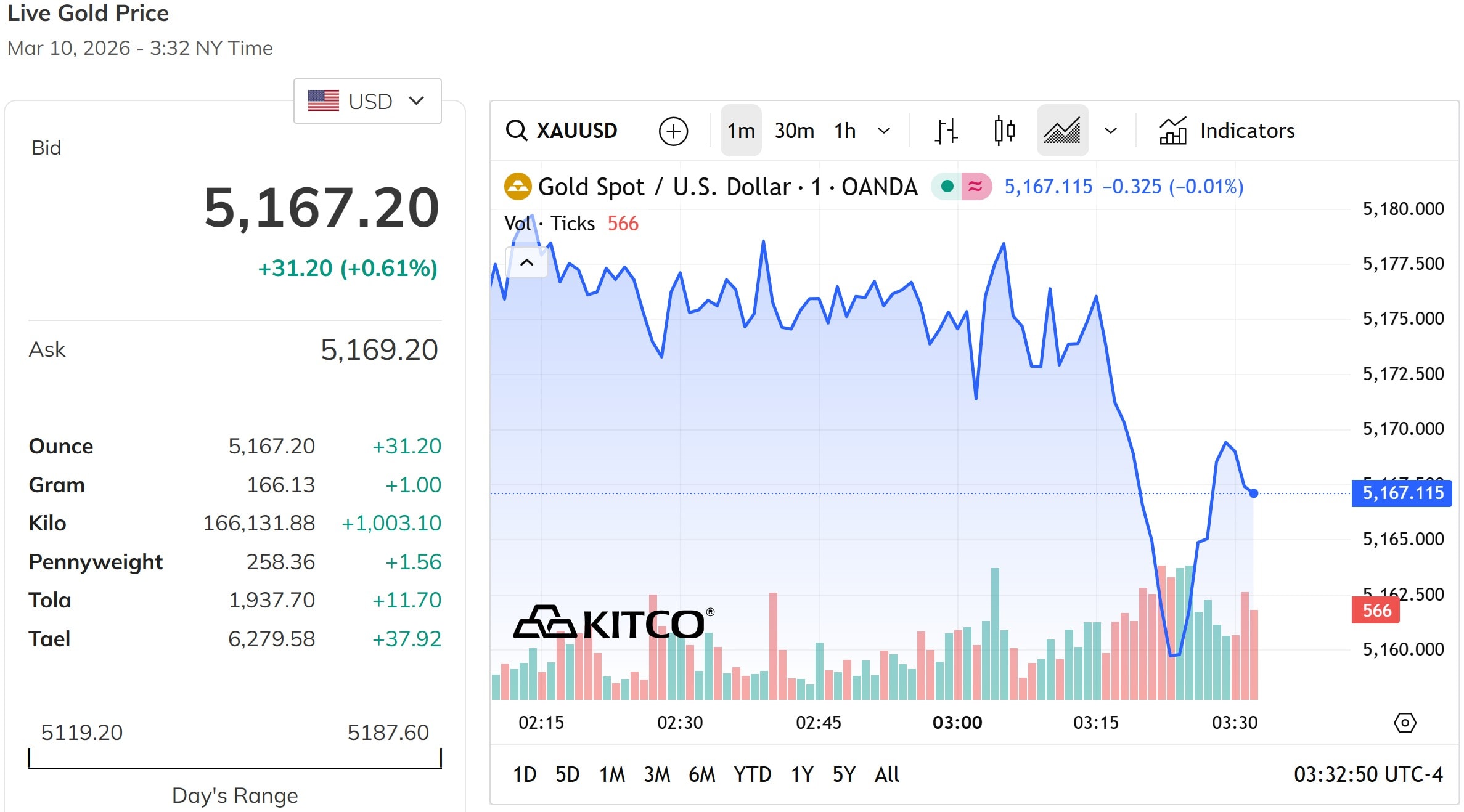The width and height of the screenshot is (1464, 812).
Task: Select the candlestick chart style icon
Action: tap(1004, 131)
